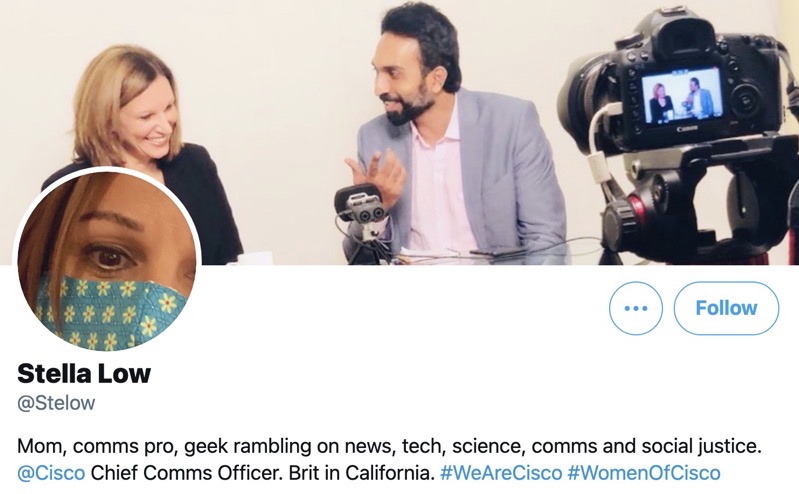
Task: Click the camera's LCD preview screen
Action: click(x=681, y=97)
